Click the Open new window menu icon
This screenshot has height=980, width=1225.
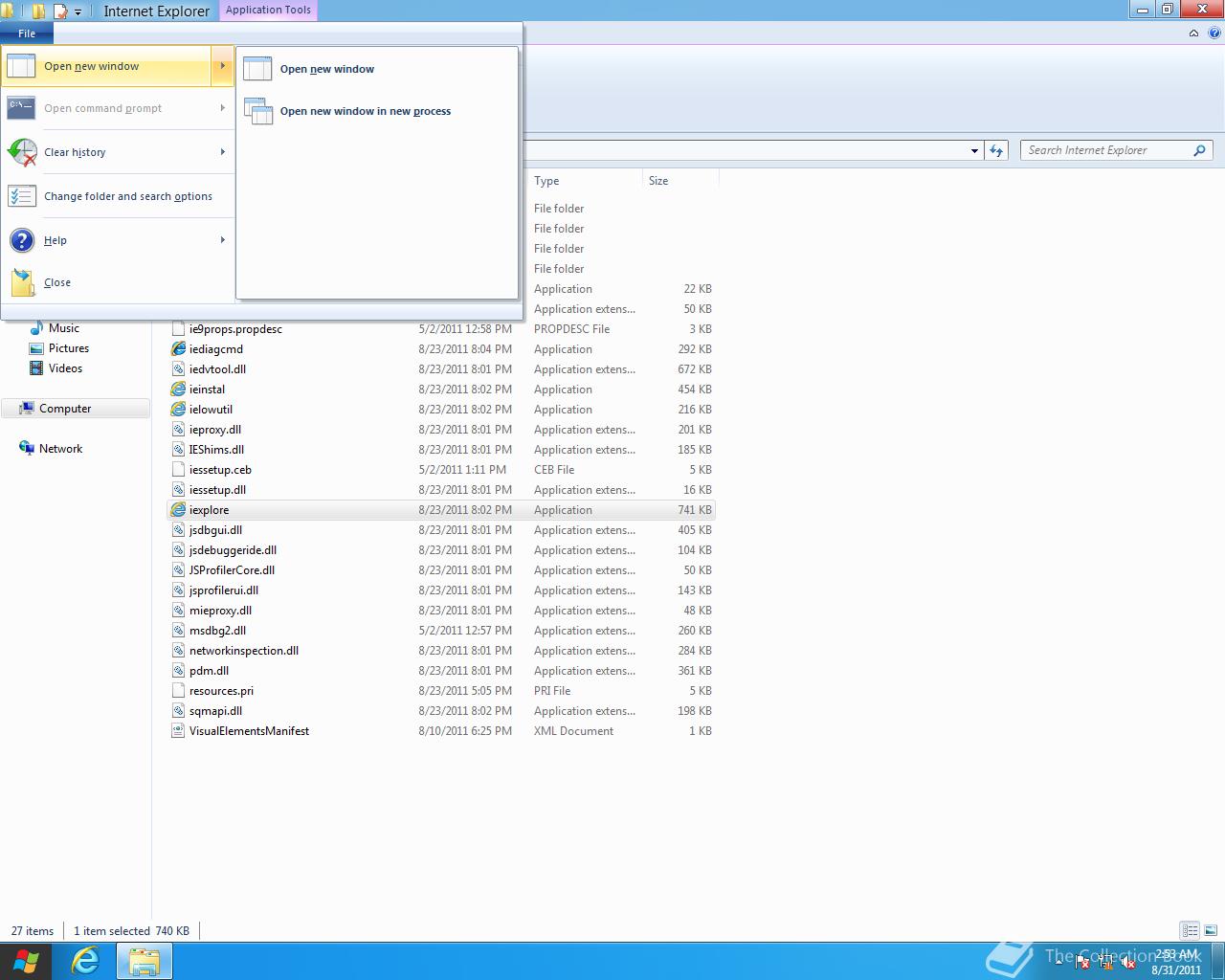point(21,66)
